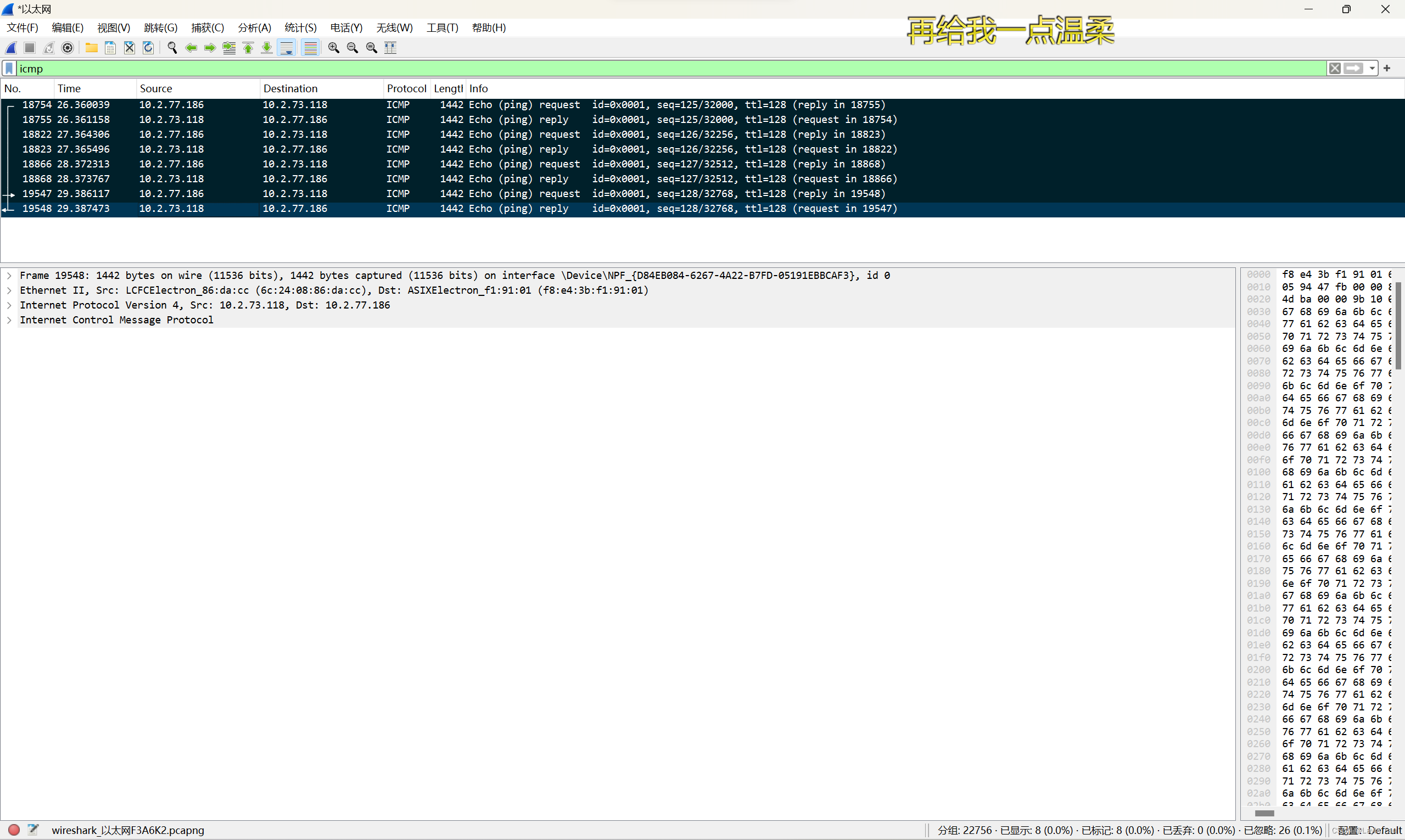Zoom in packet text
The height and width of the screenshot is (840, 1405).
pos(333,48)
